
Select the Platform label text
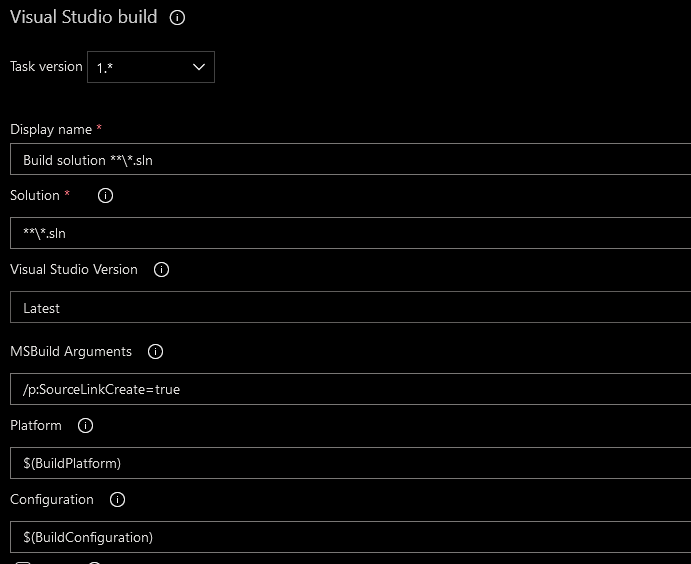coord(36,426)
